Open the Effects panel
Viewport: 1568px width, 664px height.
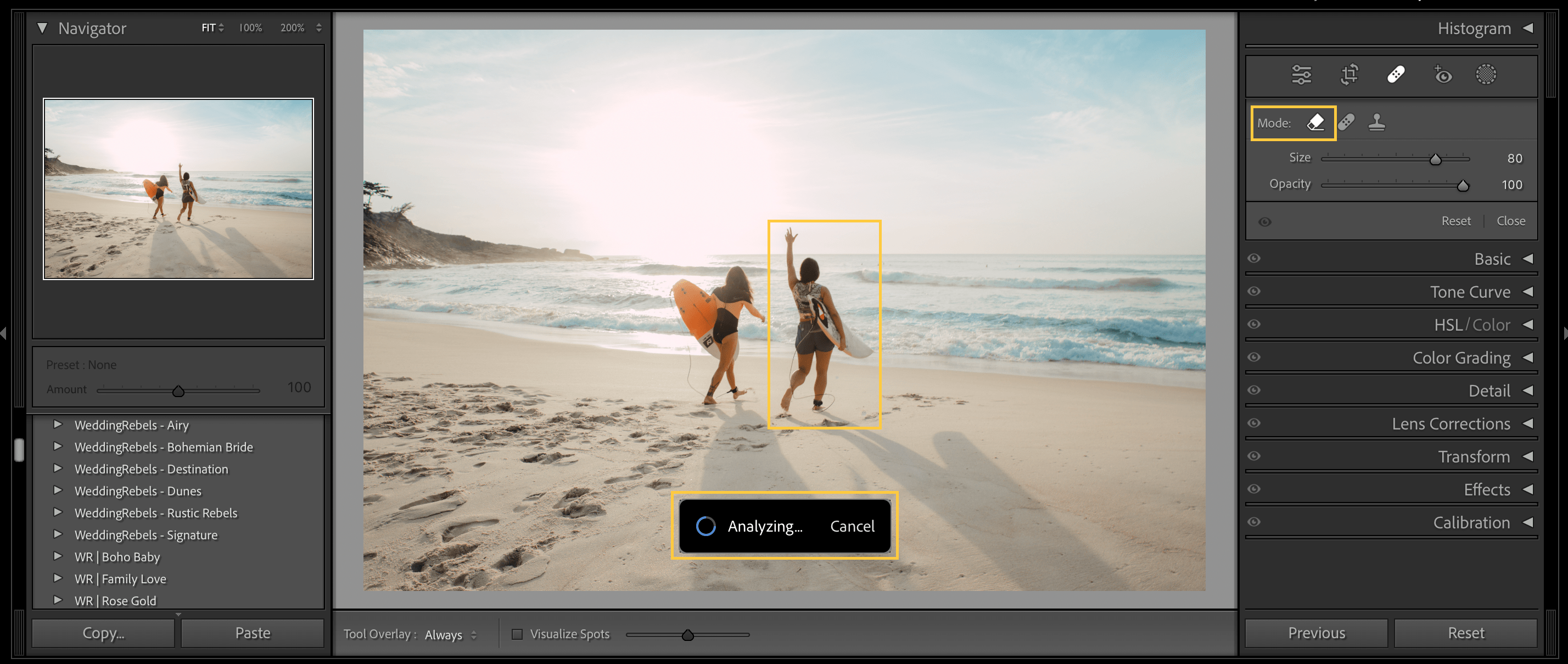click(x=1486, y=489)
